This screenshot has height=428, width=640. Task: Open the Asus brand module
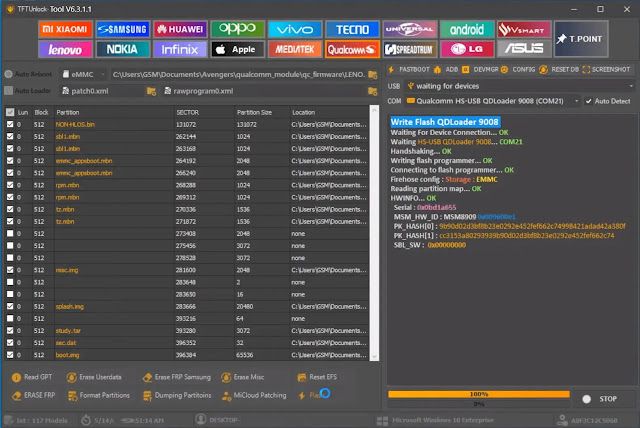[x=524, y=49]
